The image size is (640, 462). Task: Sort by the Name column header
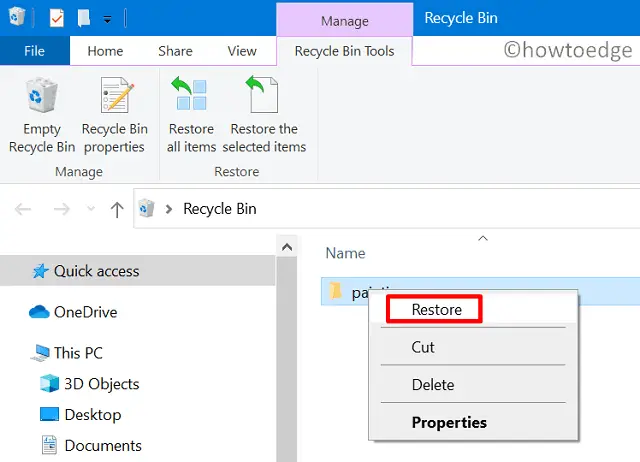345,253
